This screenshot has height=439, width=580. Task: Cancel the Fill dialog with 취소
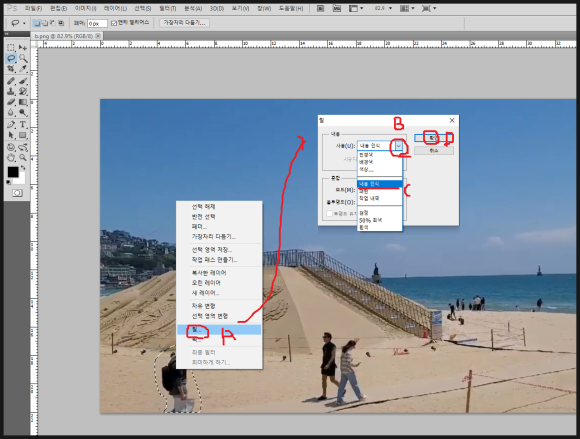(x=434, y=151)
